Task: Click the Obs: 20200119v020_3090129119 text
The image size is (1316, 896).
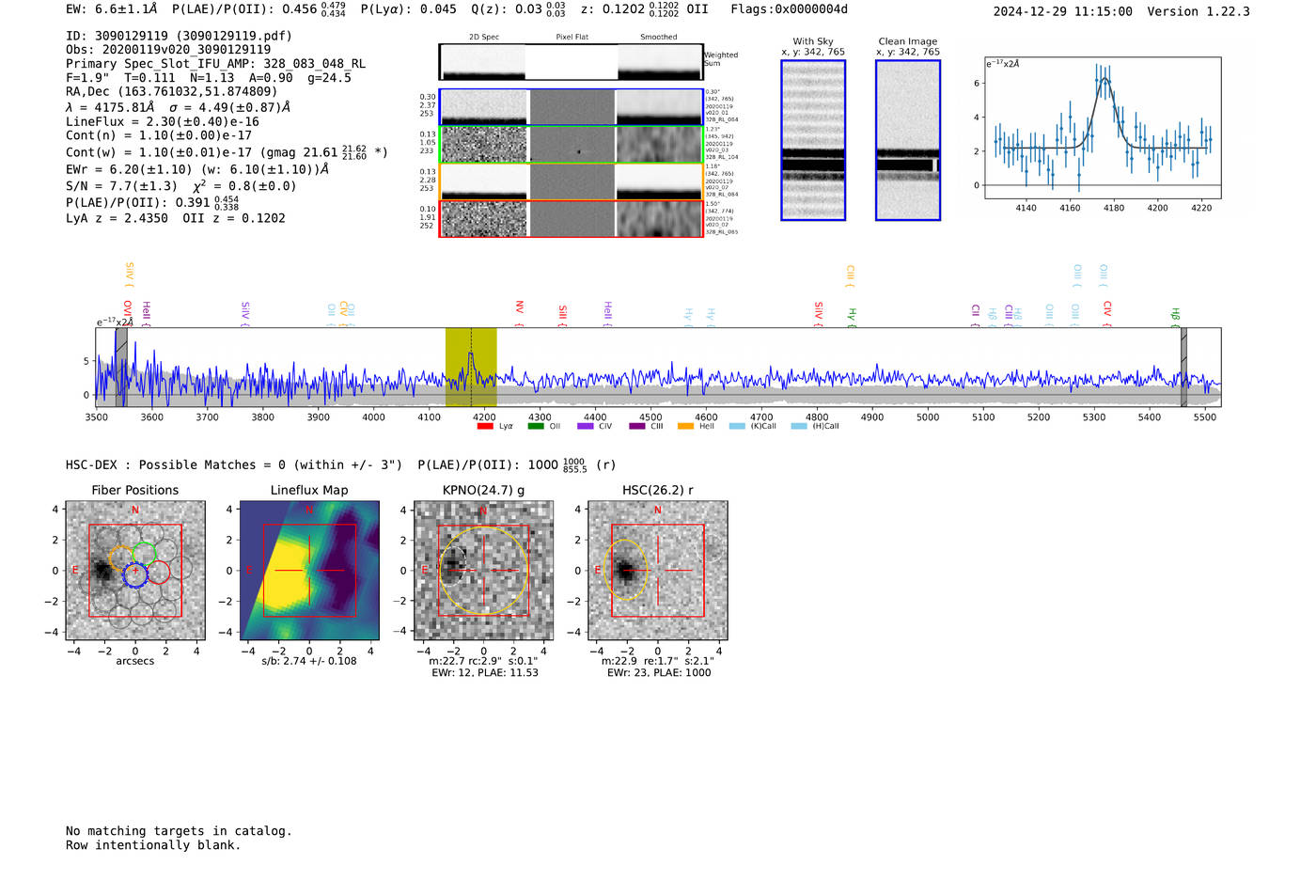Action: 168,50
